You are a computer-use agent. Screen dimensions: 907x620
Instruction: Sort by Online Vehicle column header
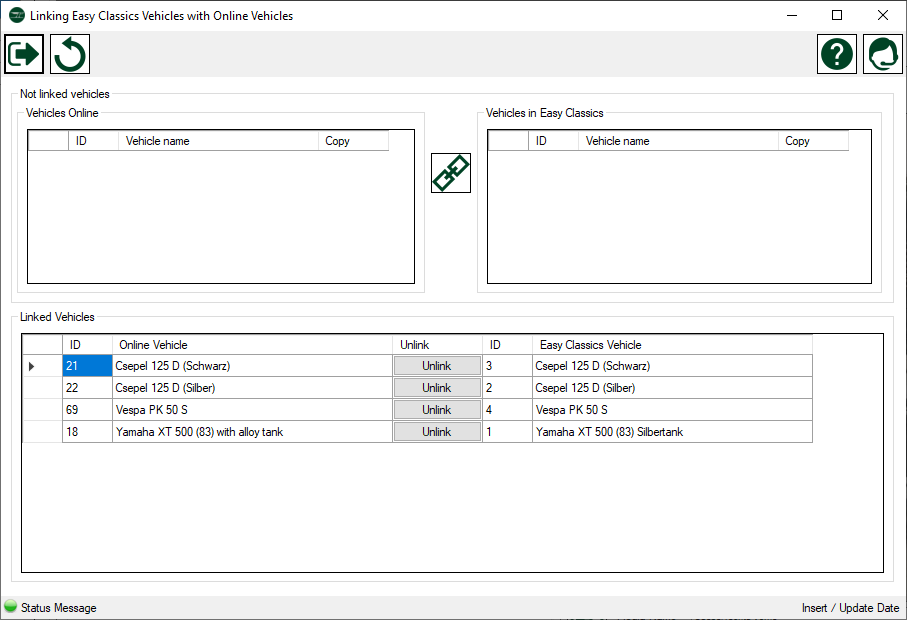[252, 345]
